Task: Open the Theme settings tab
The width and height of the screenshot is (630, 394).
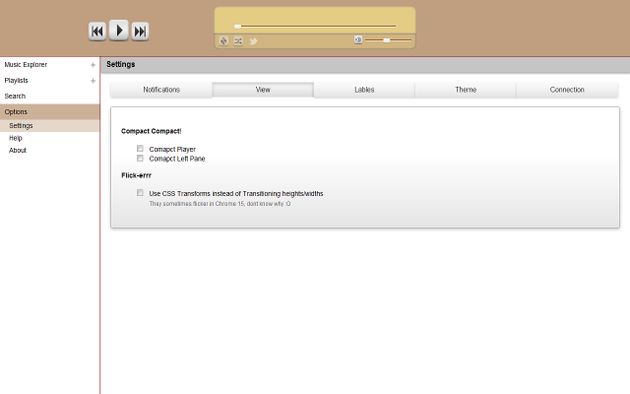Action: pyautogui.click(x=466, y=90)
